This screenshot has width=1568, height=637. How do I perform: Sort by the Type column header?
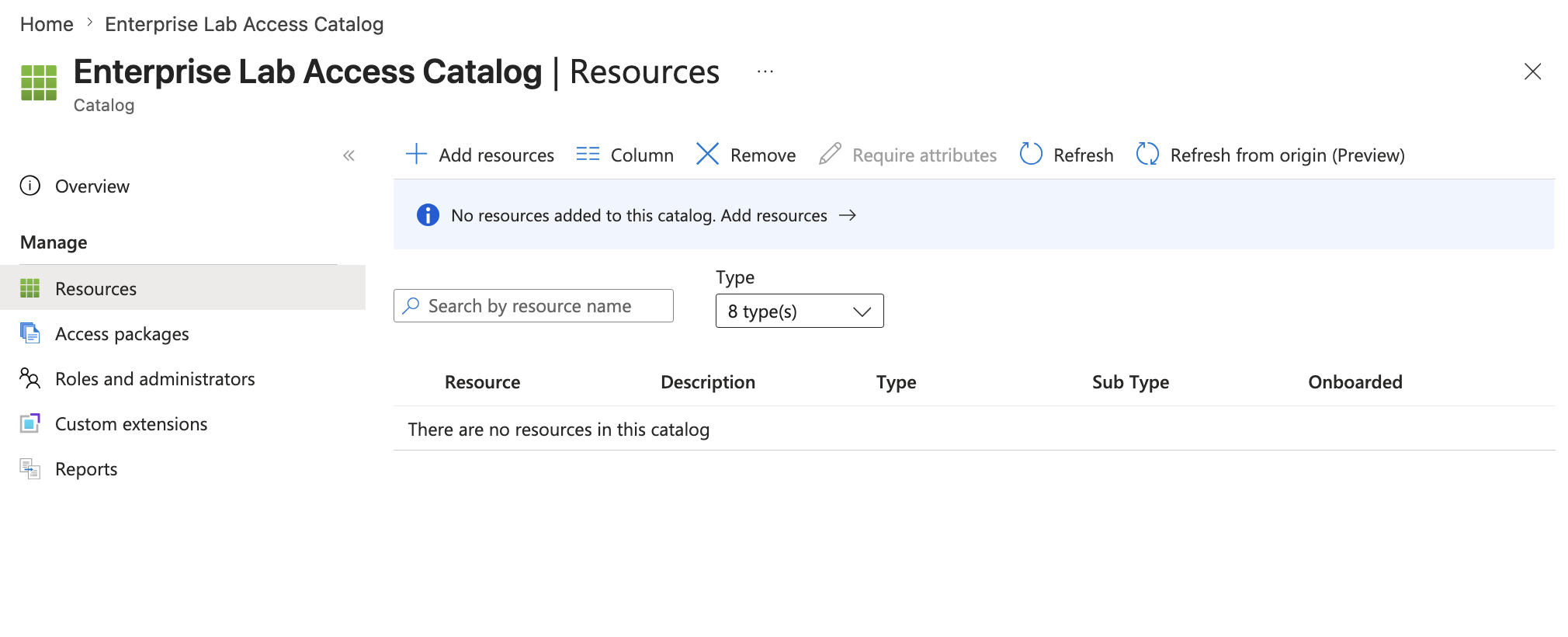[x=897, y=381]
